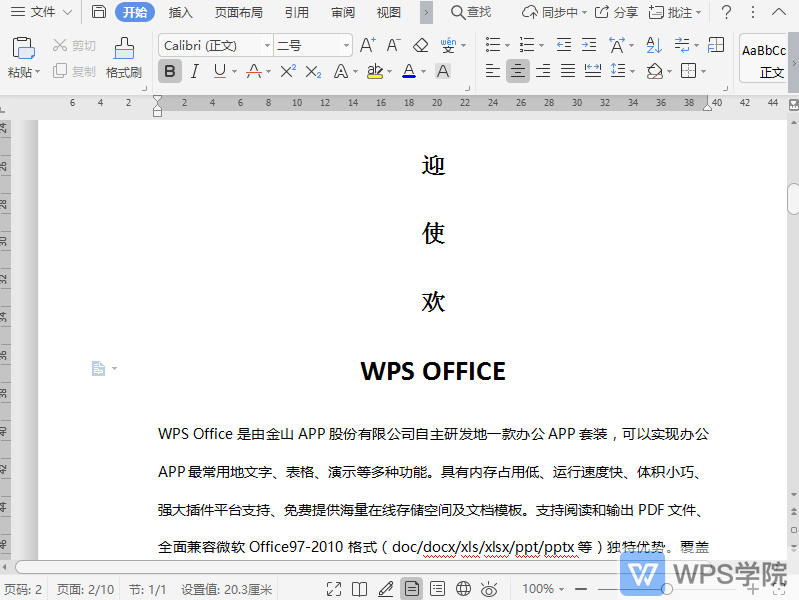
Task: Open the 页面布局 tab
Action: coord(239,12)
